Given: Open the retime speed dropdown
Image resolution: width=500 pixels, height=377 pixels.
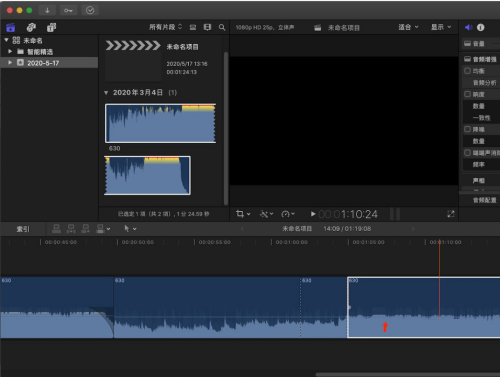Looking at the screenshot, I should click(x=288, y=214).
